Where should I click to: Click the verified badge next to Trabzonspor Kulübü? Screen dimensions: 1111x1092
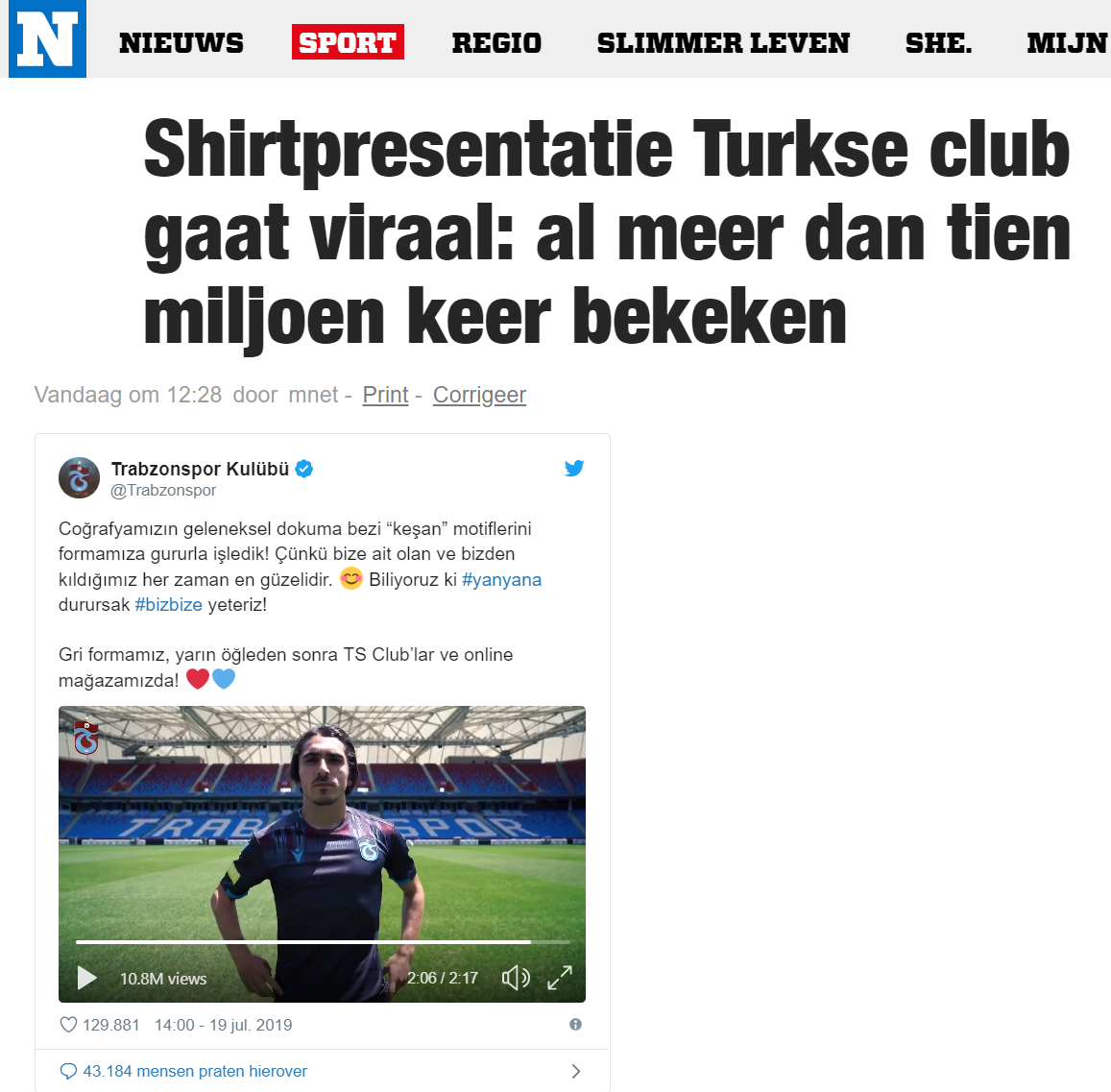coord(304,469)
